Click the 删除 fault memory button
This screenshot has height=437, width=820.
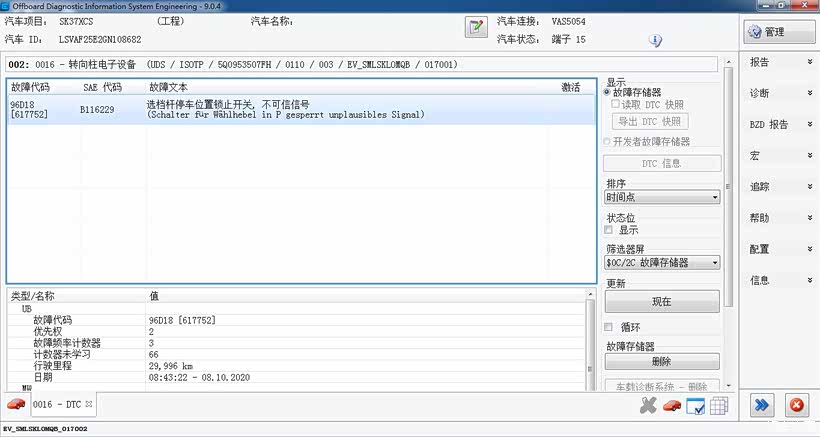[662, 361]
